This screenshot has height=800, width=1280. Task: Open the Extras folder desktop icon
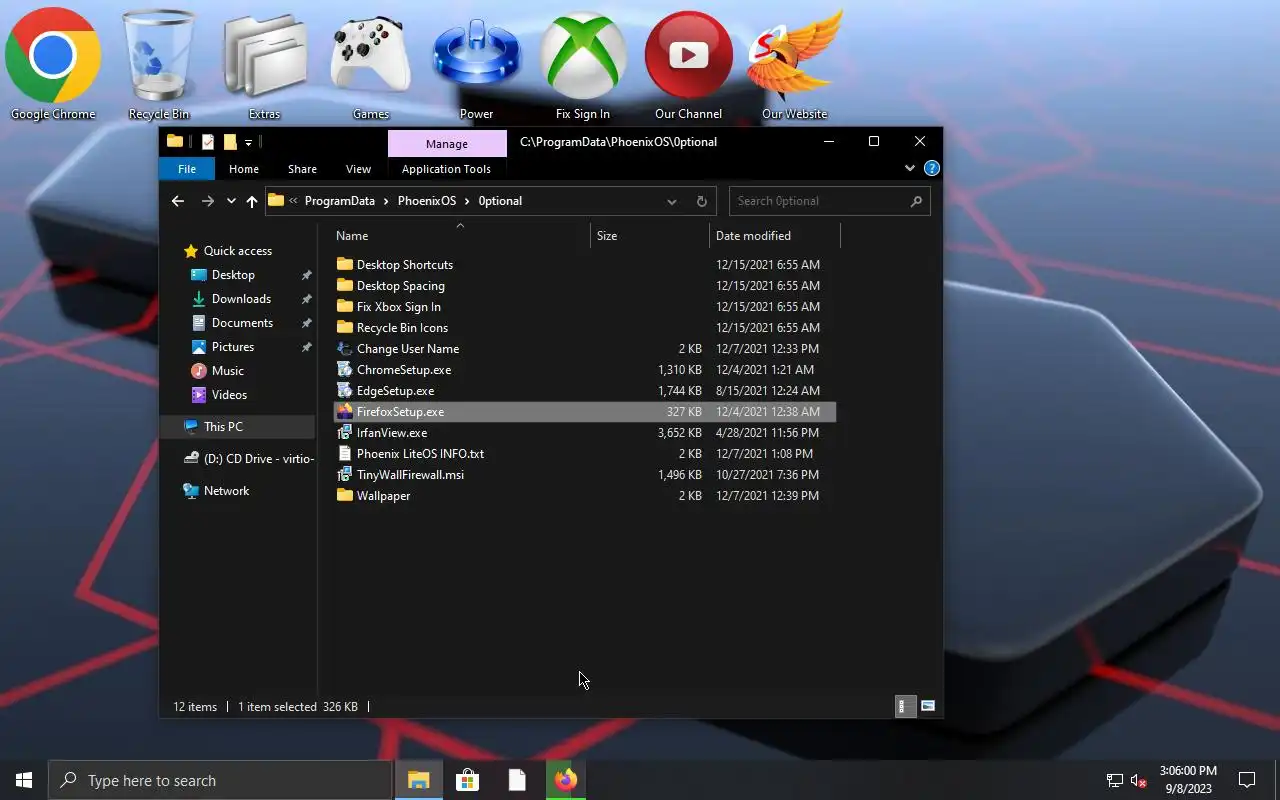265,64
